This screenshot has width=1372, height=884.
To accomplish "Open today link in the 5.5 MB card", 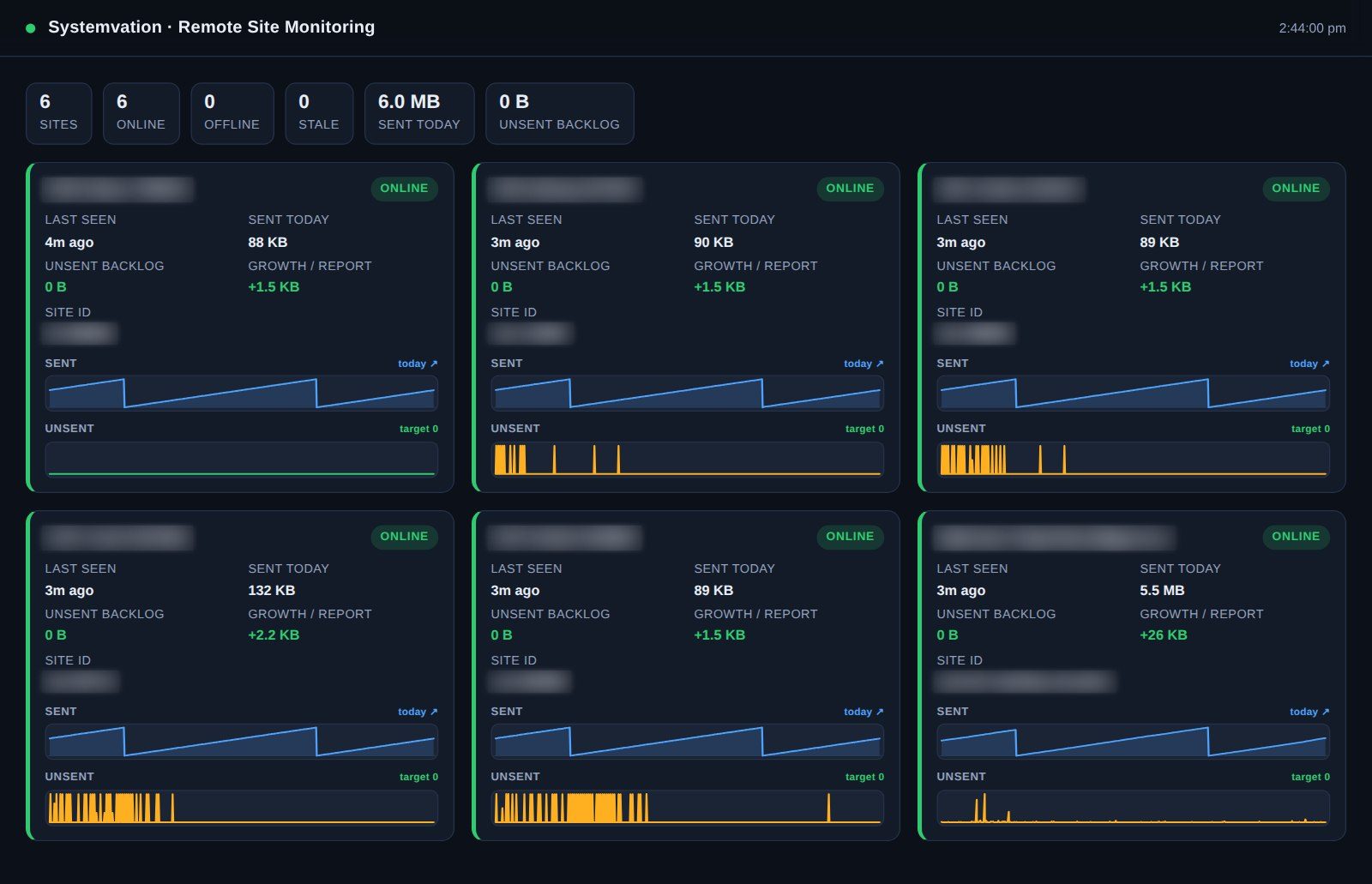I will coord(1309,712).
